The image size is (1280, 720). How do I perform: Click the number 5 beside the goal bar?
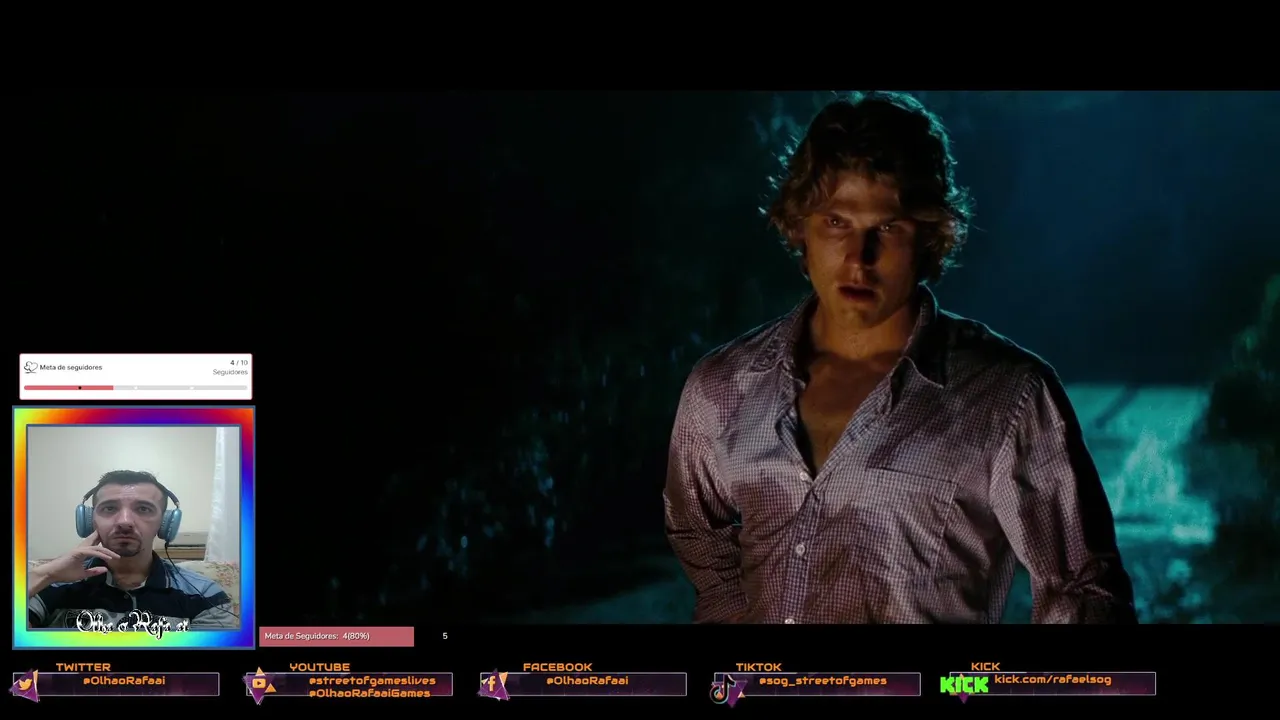[x=445, y=636]
